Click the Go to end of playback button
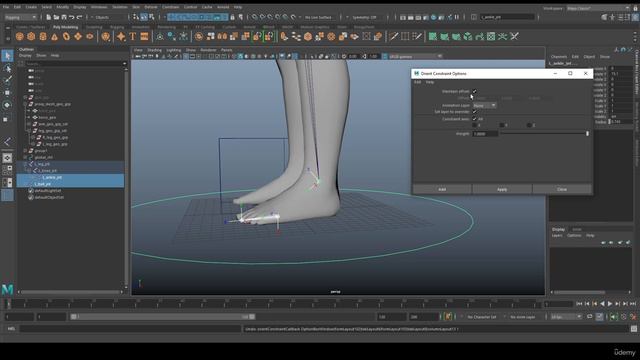The image size is (640, 360). tap(633, 304)
